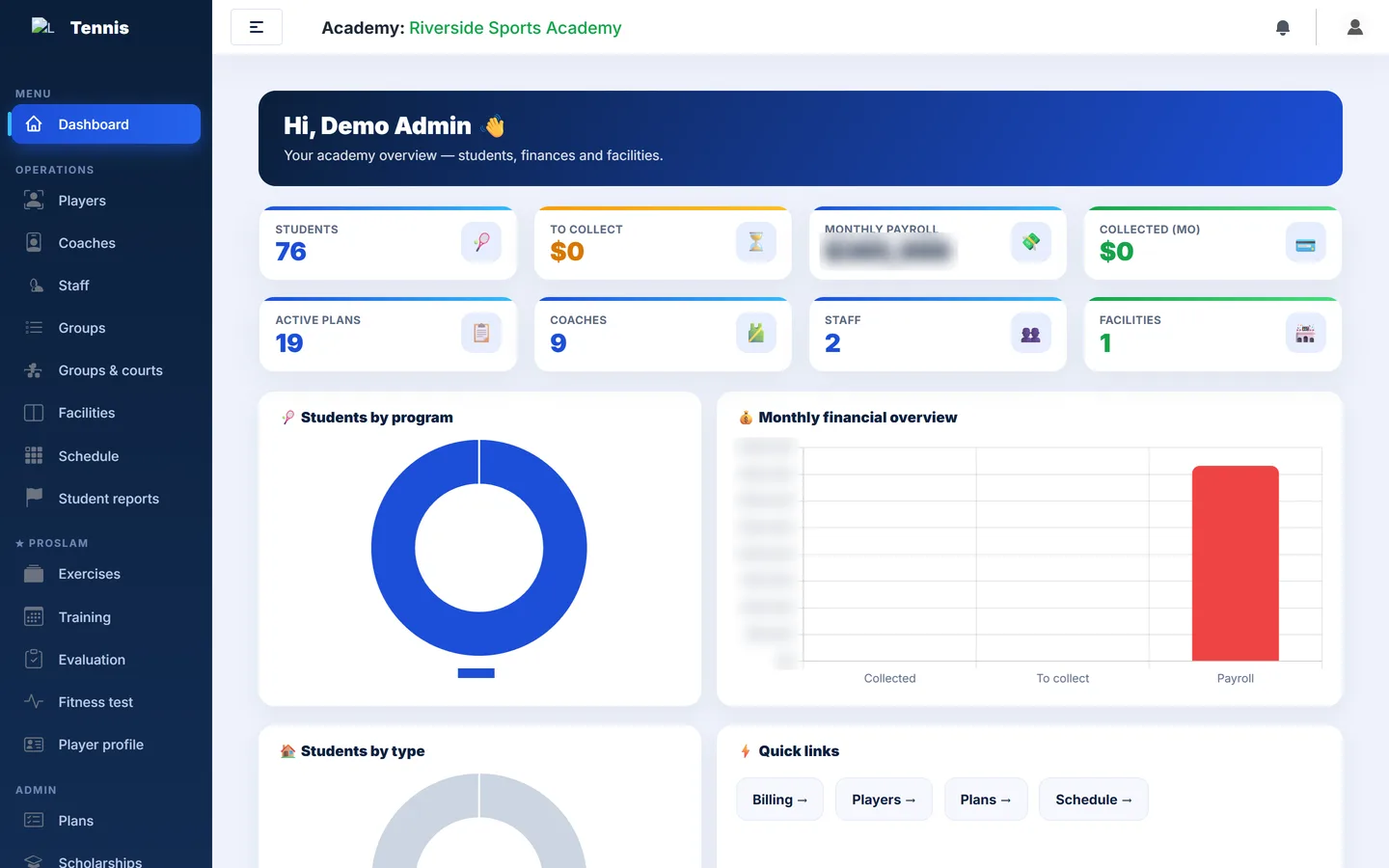Click the Fitness test pulse icon
This screenshot has width=1389, height=868.
[34, 701]
